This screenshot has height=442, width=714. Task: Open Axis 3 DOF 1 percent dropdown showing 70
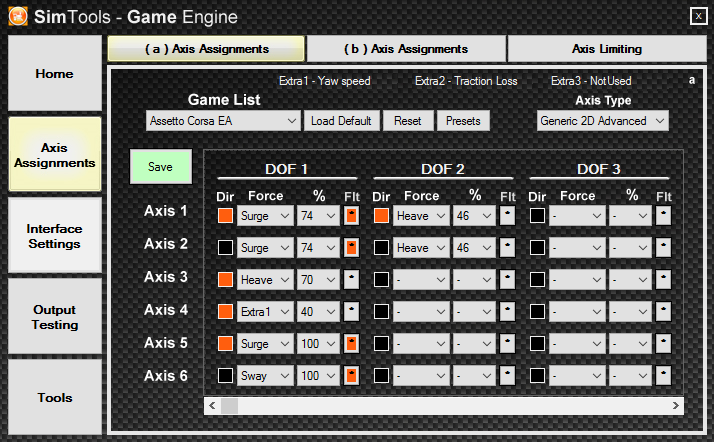tap(318, 279)
